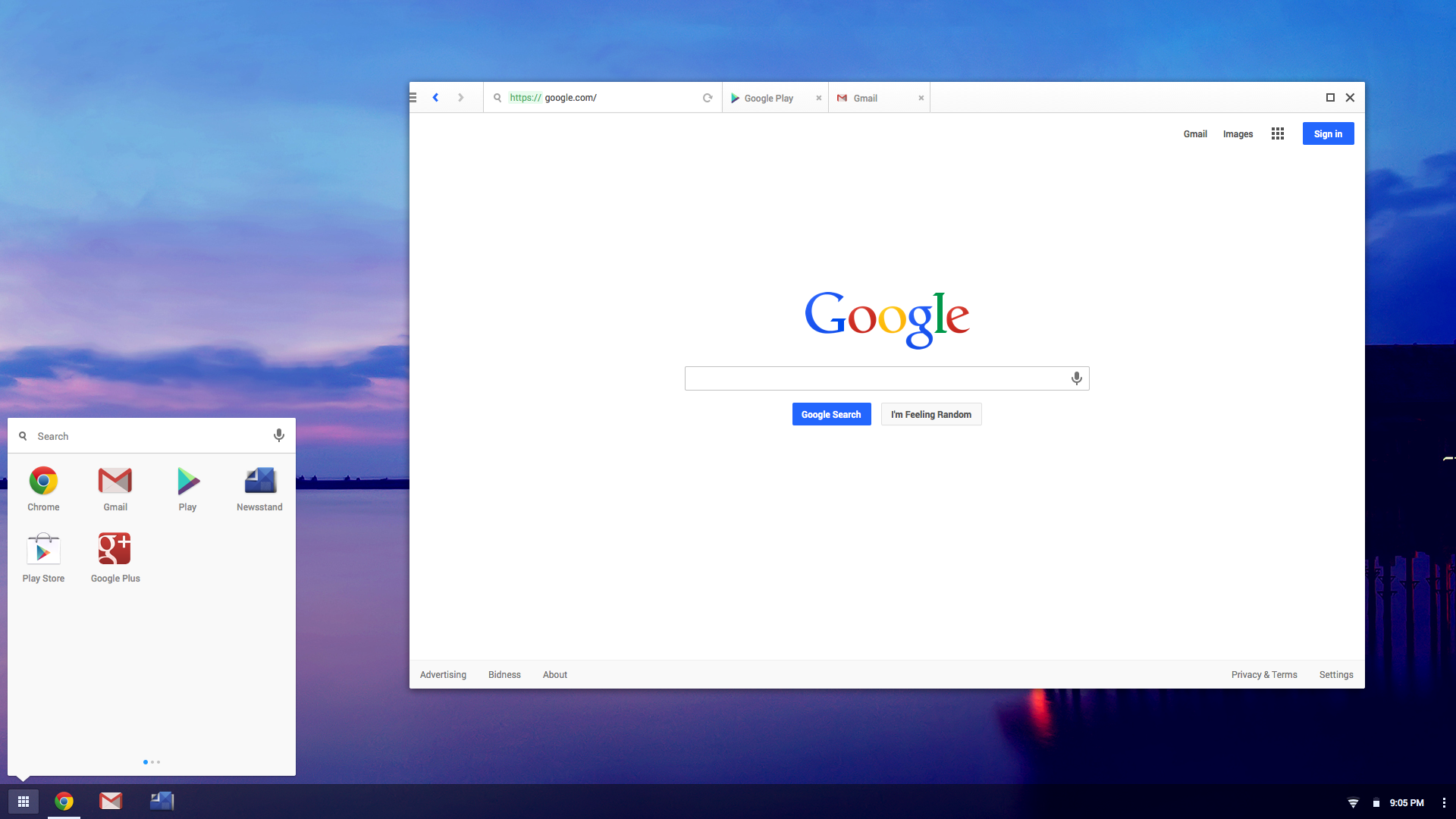Click the launcher search magnifier icon
Image resolution: width=1456 pixels, height=819 pixels.
pos(23,436)
